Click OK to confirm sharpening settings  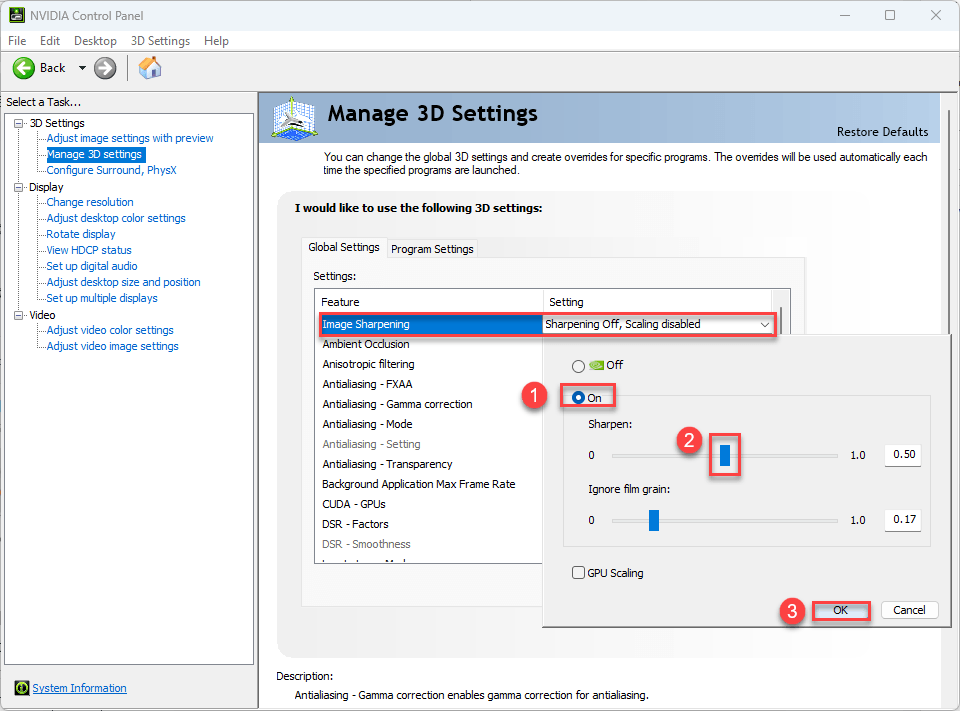click(840, 610)
